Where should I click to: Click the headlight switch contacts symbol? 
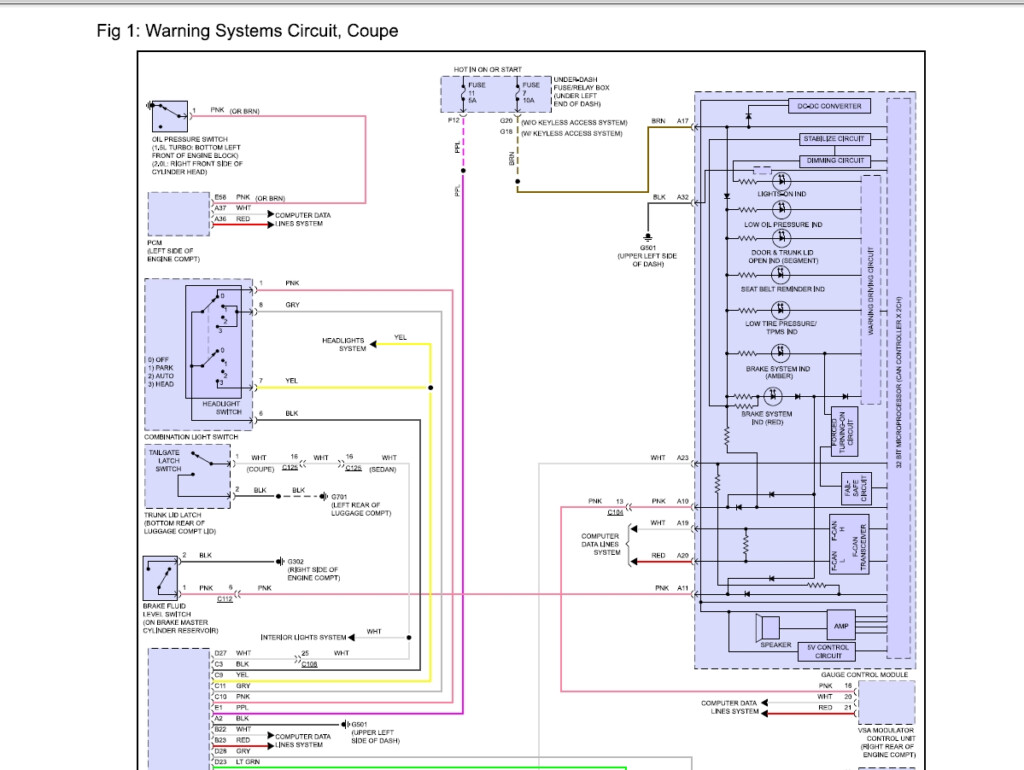(x=214, y=342)
